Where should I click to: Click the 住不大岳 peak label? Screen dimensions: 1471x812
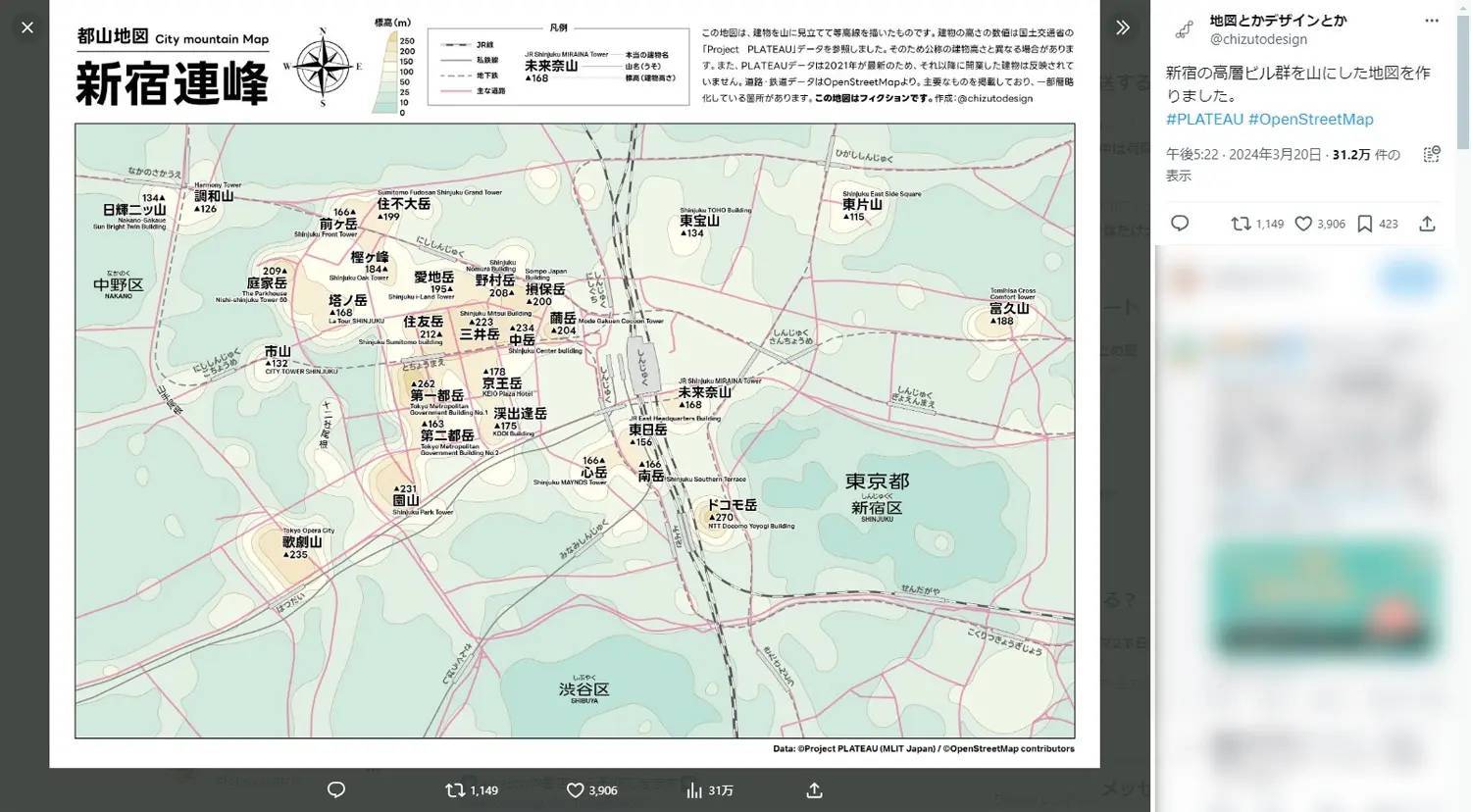click(x=403, y=203)
